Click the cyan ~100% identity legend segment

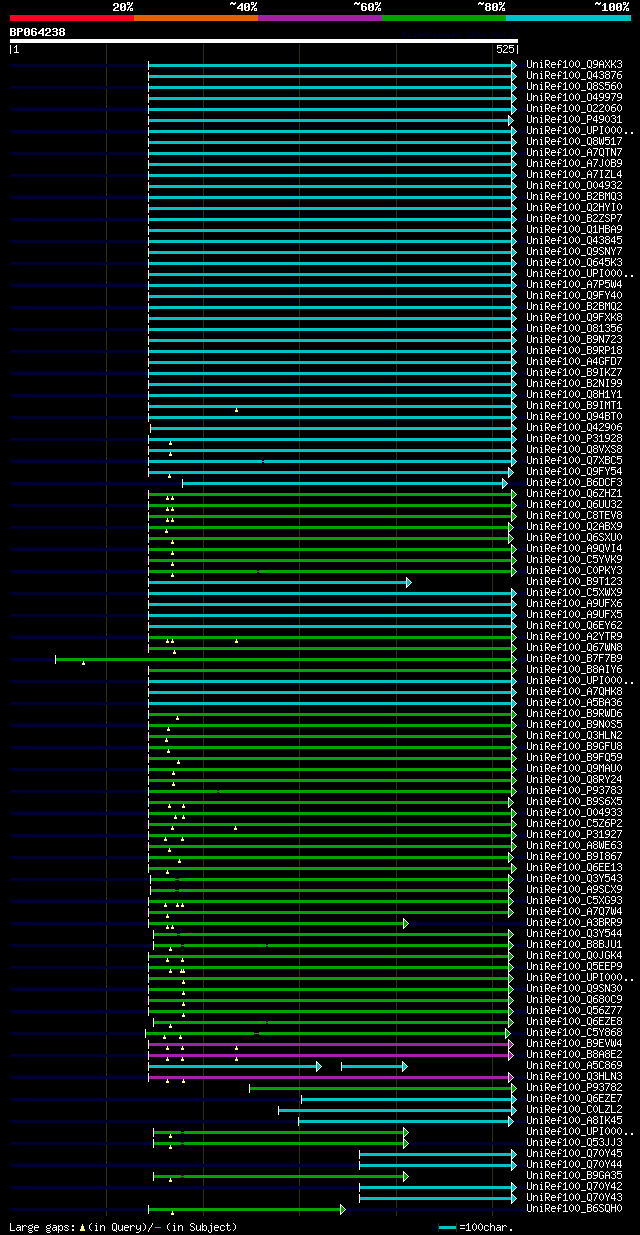click(568, 18)
